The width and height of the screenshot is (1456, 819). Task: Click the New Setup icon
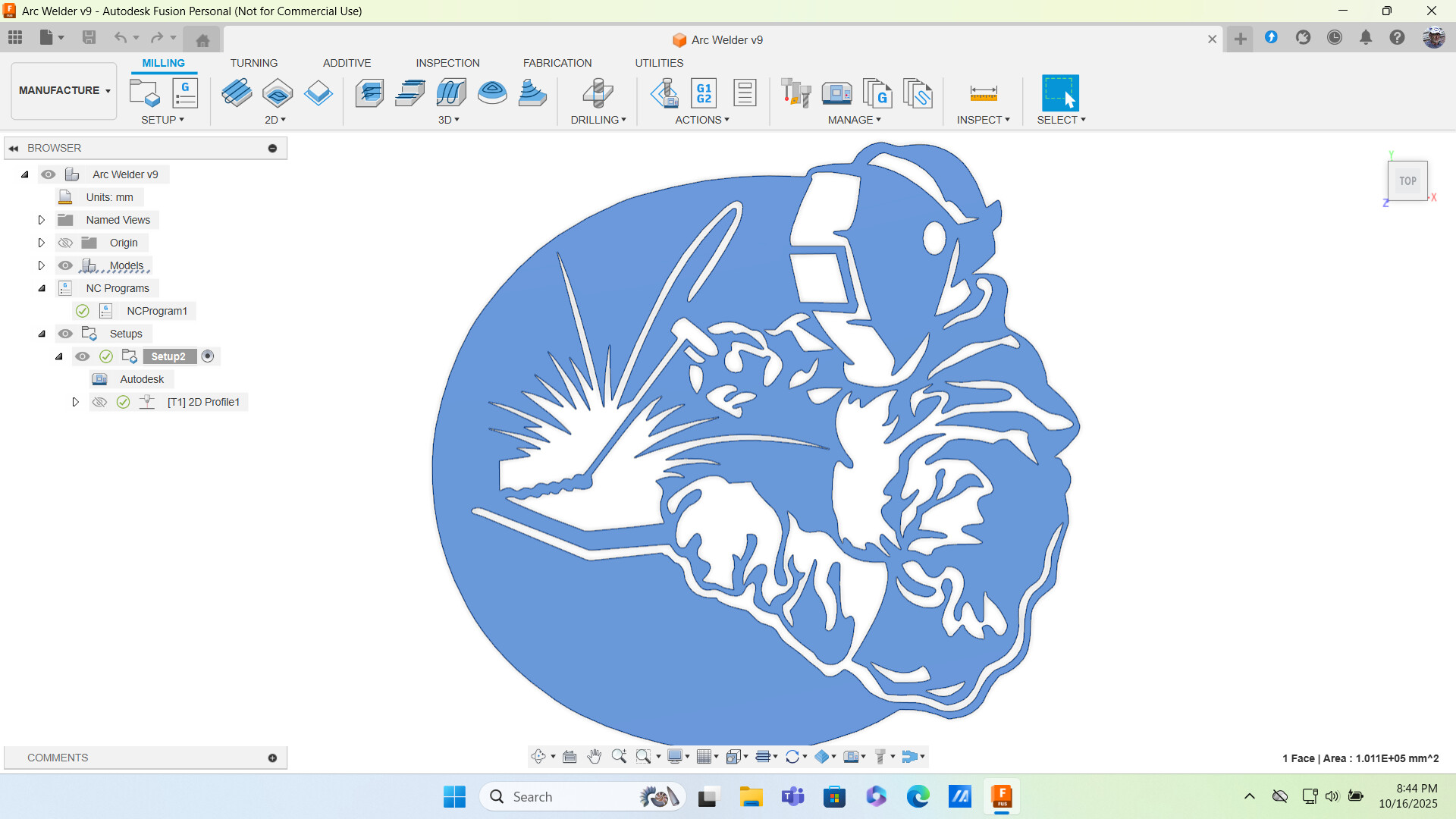pos(145,93)
